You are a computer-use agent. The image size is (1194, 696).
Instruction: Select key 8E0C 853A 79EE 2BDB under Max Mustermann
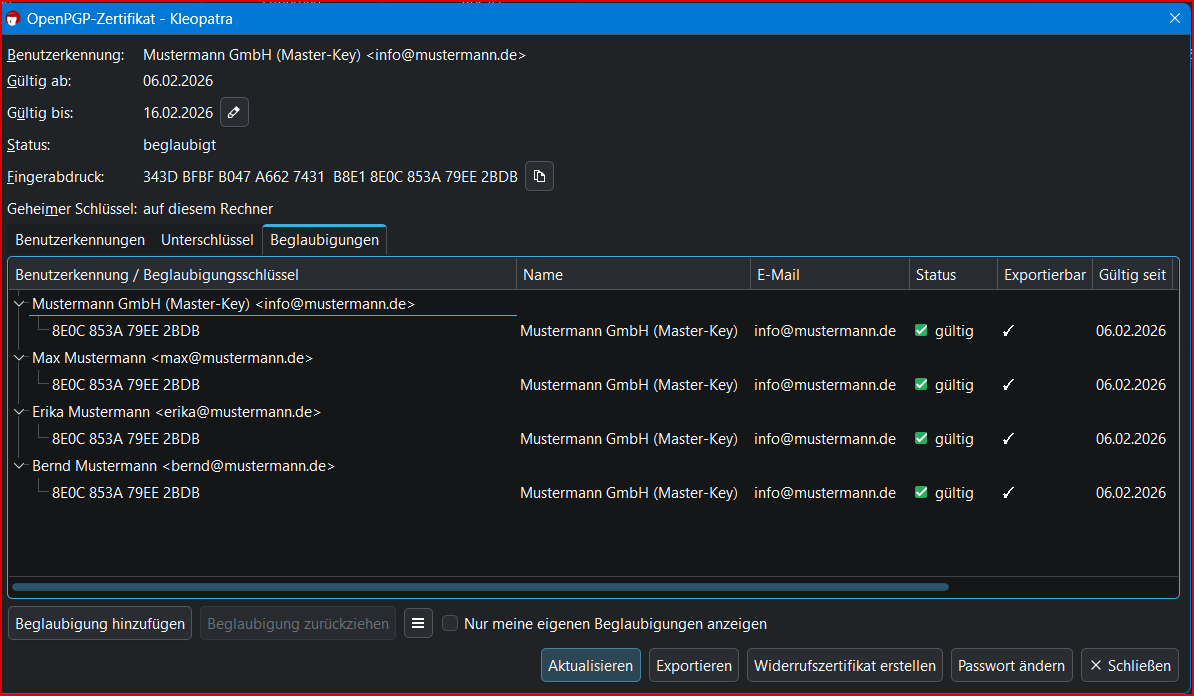(126, 385)
